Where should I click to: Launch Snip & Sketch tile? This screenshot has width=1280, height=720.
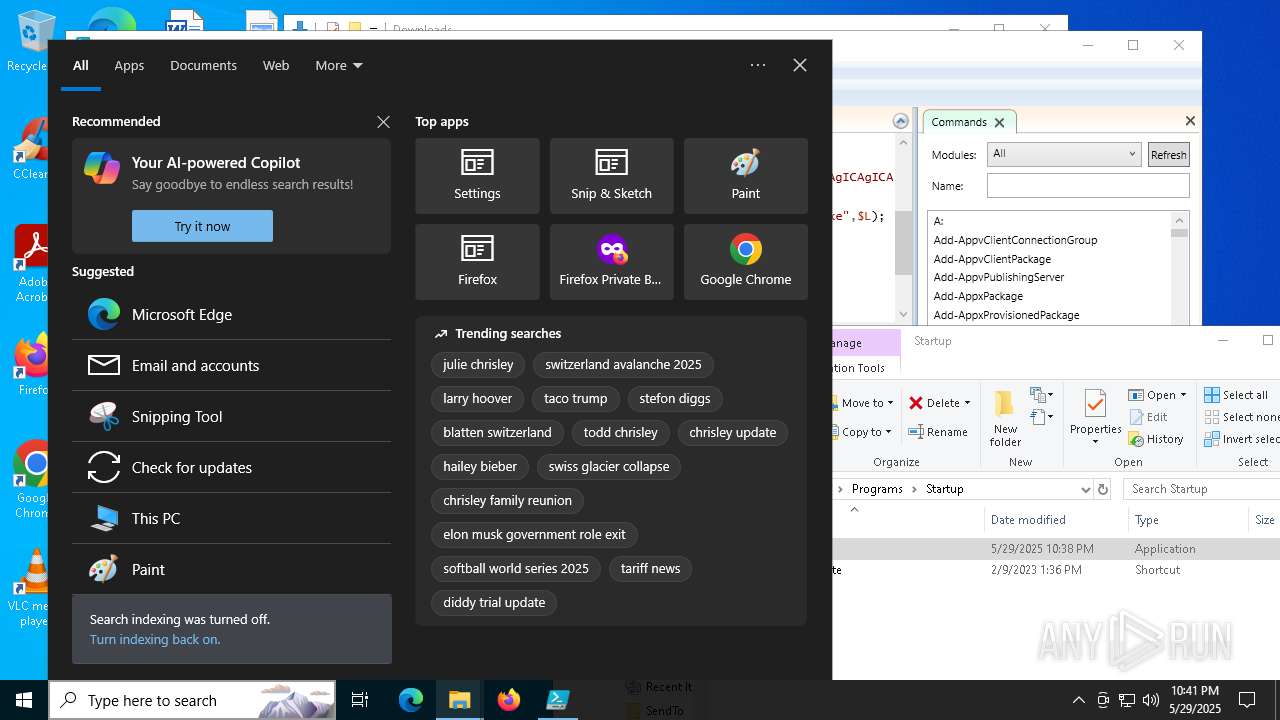[611, 176]
